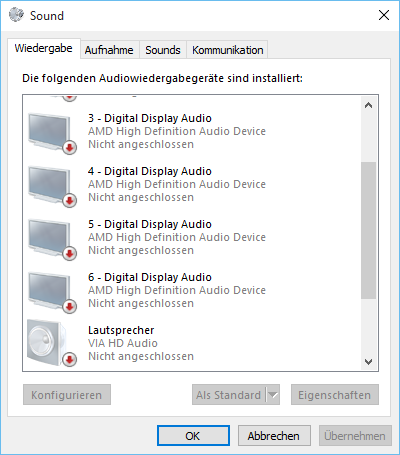
Task: Open the Sounds tab
Action: coord(163,50)
